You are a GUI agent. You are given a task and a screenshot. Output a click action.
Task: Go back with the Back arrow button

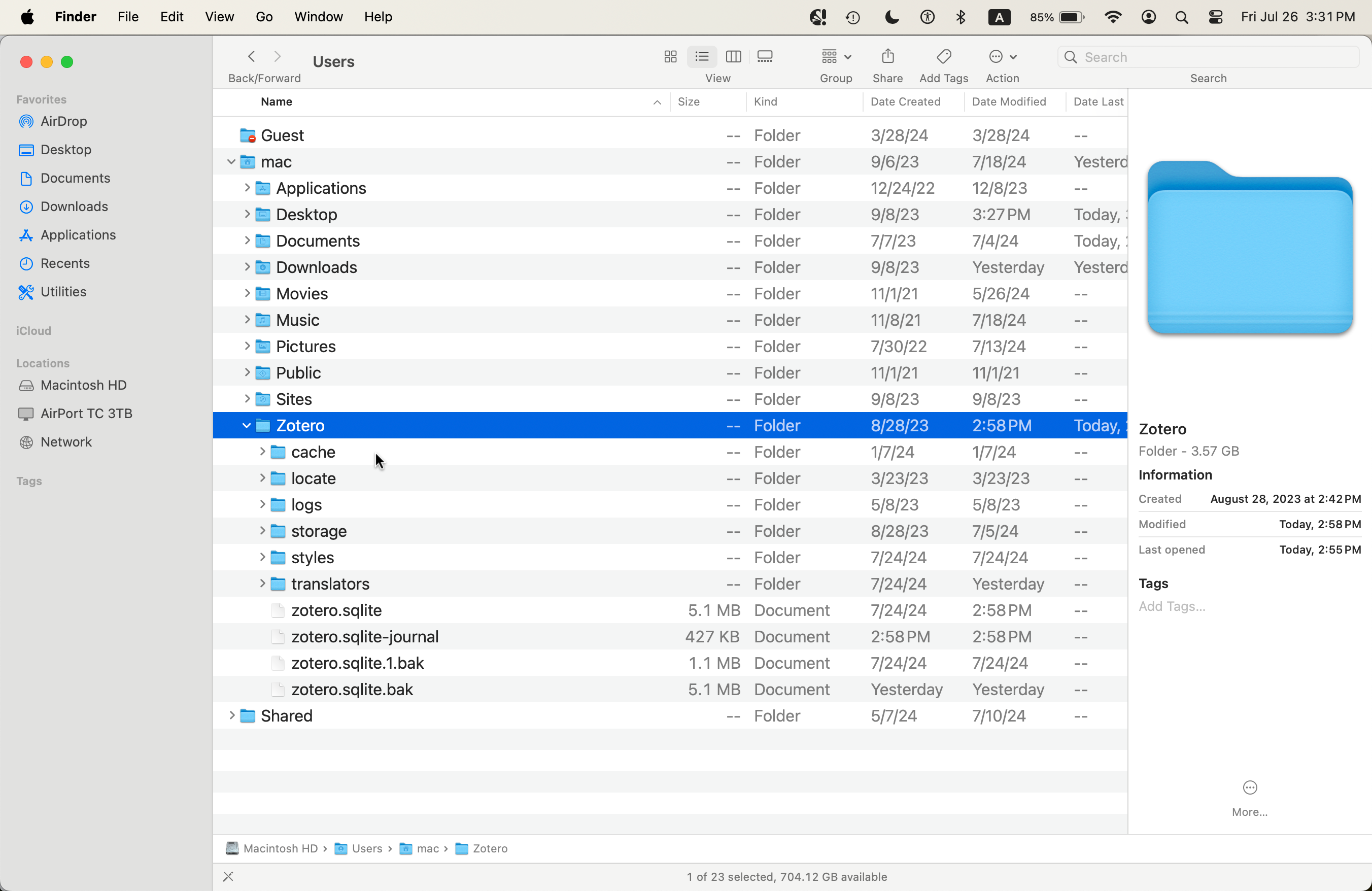(251, 56)
